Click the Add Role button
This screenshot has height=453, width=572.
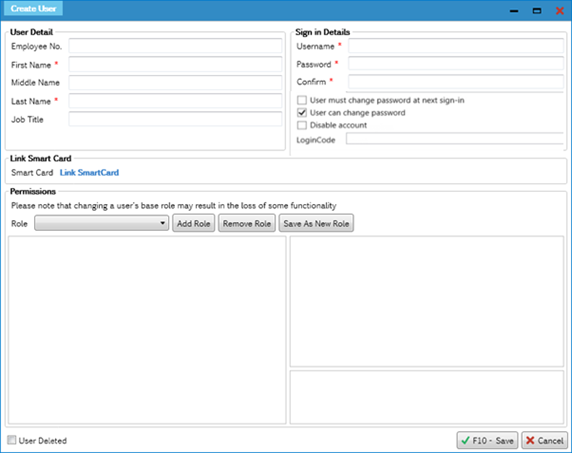click(193, 223)
